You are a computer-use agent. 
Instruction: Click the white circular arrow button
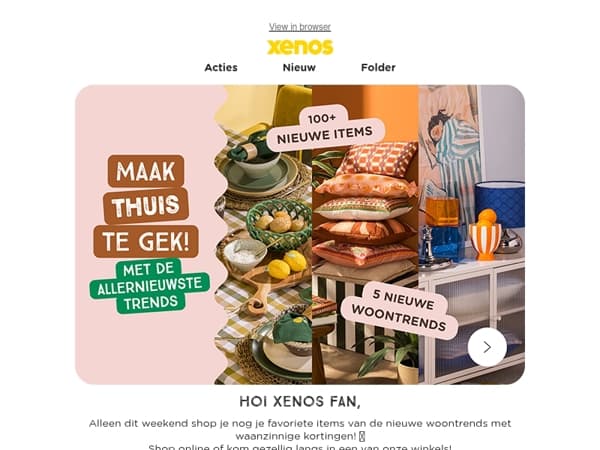[x=487, y=347]
